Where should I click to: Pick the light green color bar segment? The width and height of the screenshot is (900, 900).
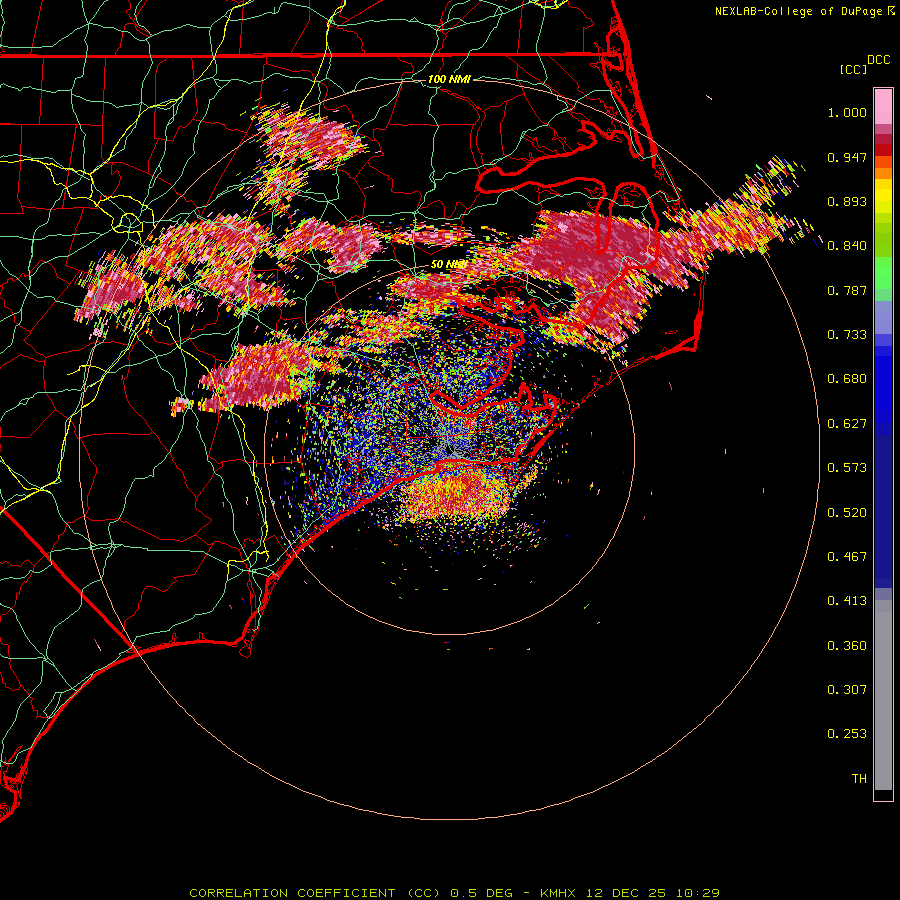(883, 273)
